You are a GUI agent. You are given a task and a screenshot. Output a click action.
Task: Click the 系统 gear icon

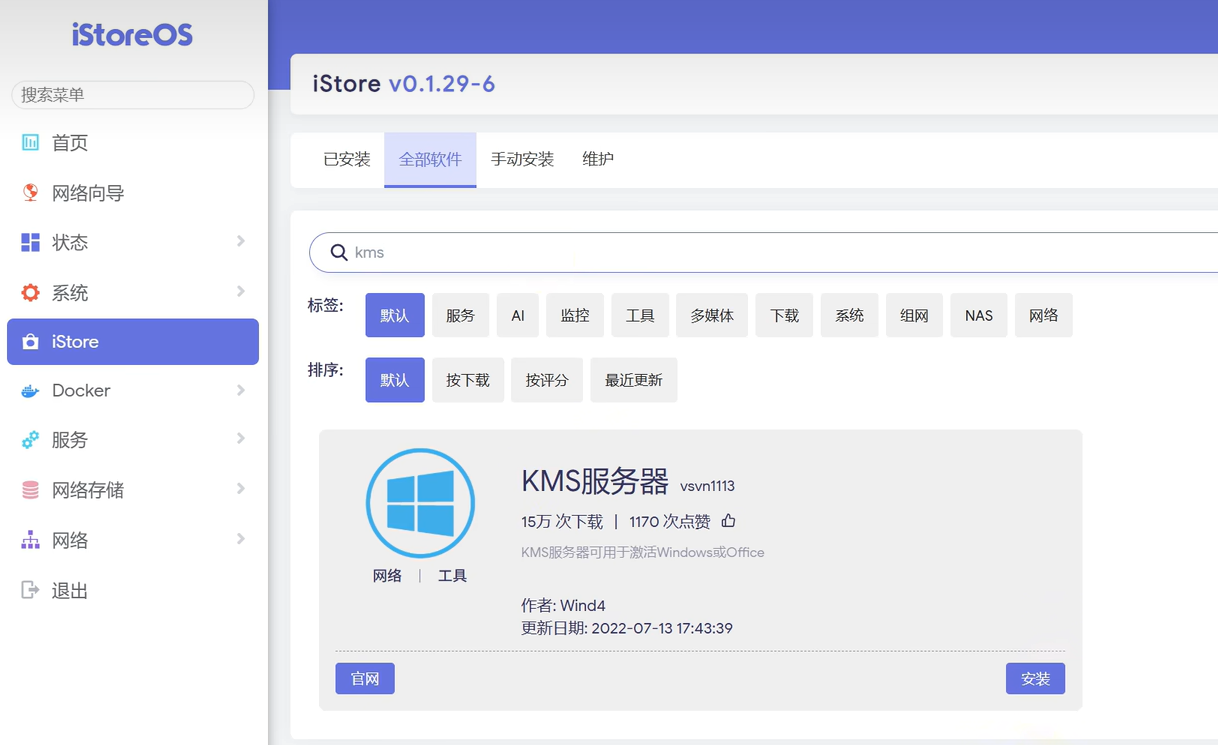[x=30, y=292]
